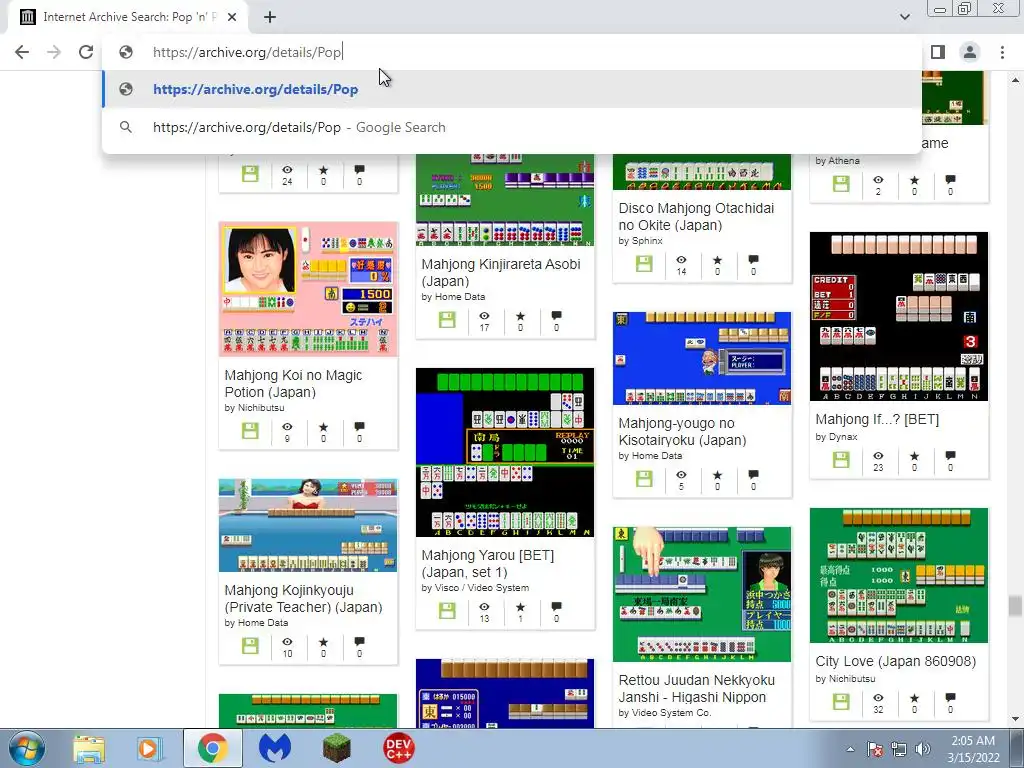Open Mahjong-yougo no Kisotairyoku (Japan) link

[682, 431]
